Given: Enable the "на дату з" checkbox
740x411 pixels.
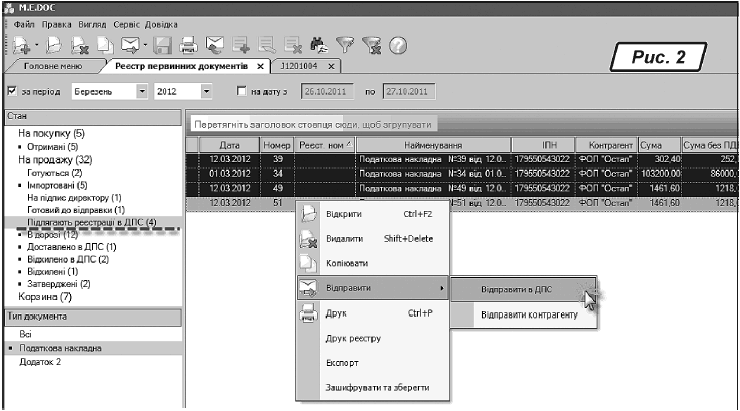Looking at the screenshot, I should (242, 92).
